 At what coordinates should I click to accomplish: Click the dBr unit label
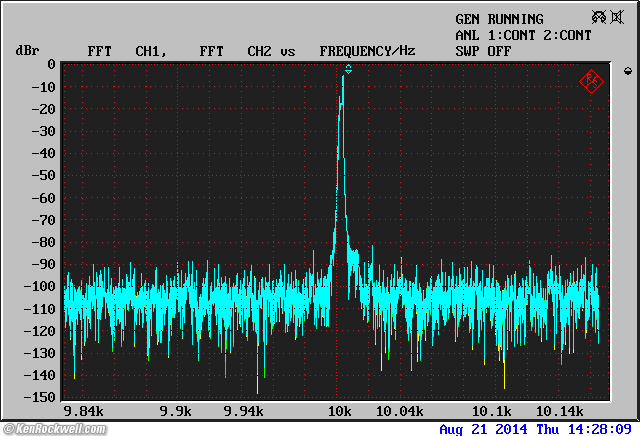pyautogui.click(x=26, y=50)
